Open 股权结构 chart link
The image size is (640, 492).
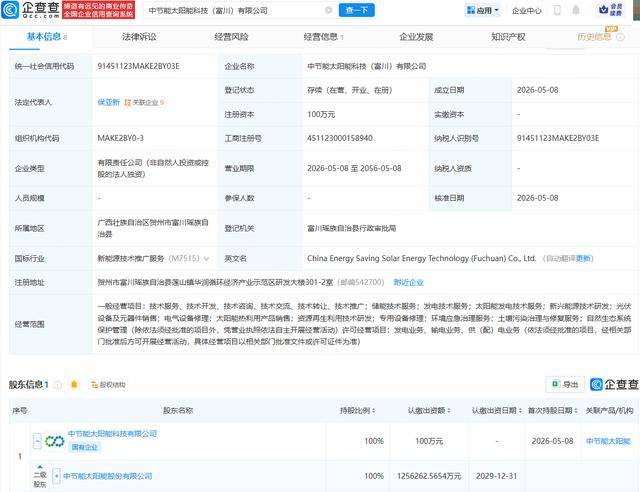point(108,385)
